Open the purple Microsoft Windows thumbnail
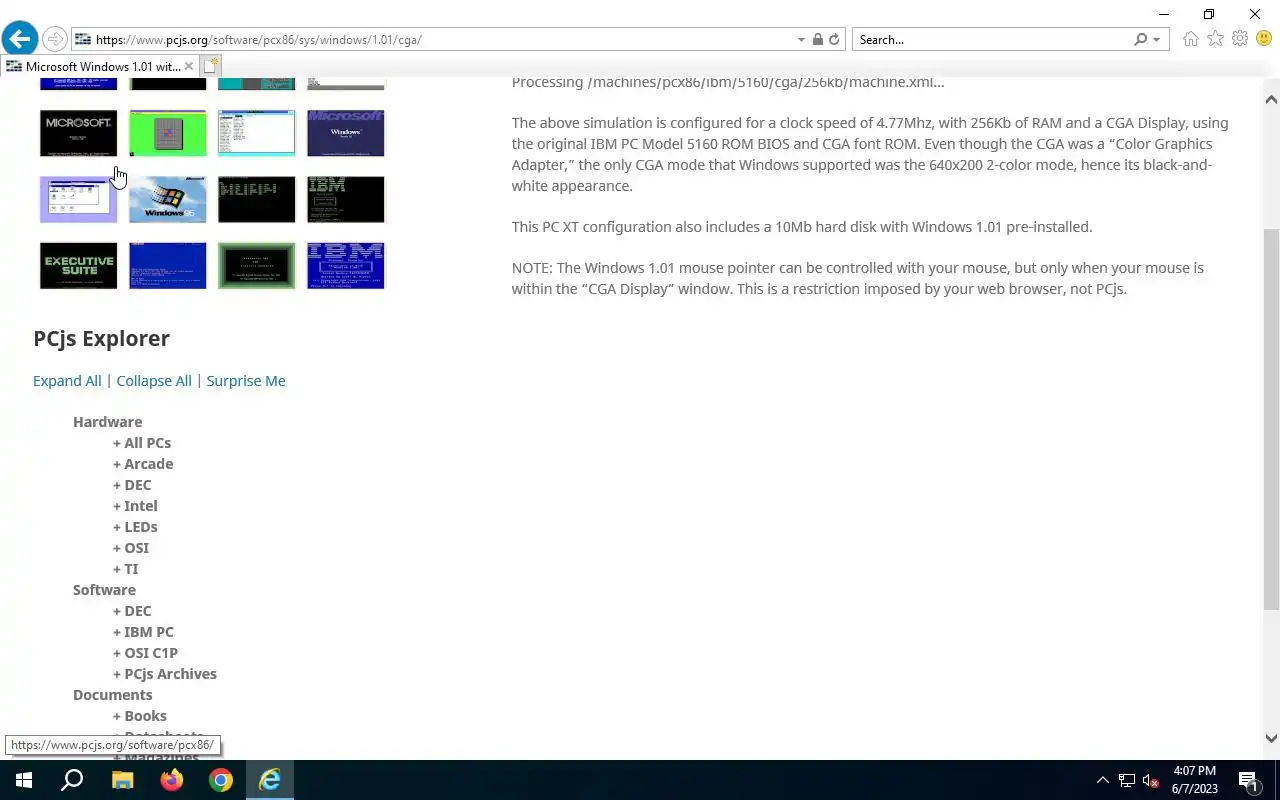The image size is (1280, 800). (x=345, y=133)
